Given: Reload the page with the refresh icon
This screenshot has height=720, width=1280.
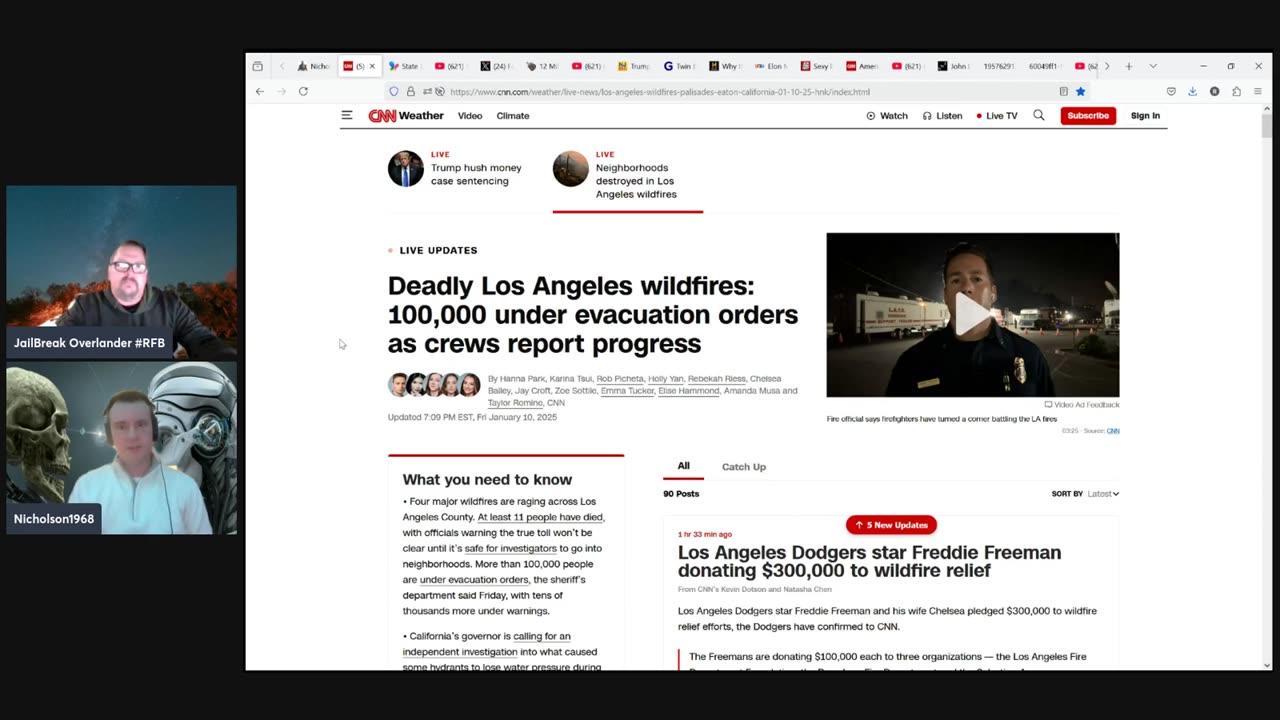Looking at the screenshot, I should [303, 91].
